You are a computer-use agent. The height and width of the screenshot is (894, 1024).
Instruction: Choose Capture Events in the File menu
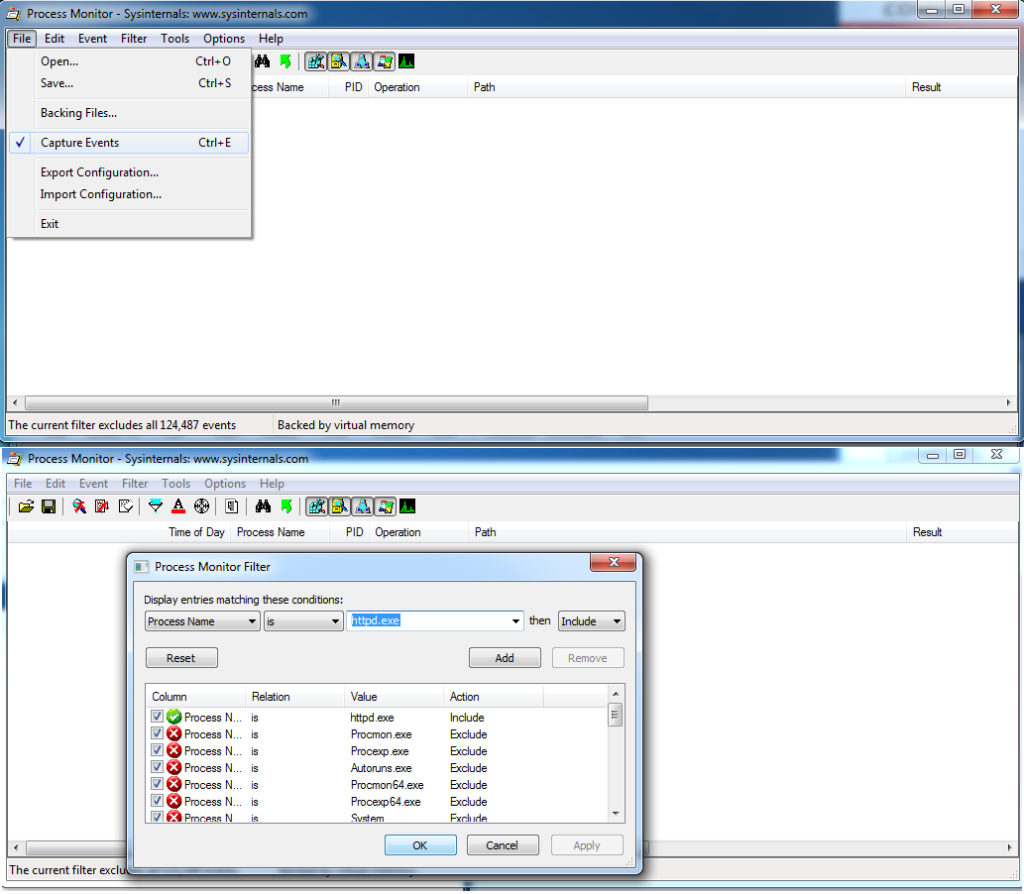[80, 143]
